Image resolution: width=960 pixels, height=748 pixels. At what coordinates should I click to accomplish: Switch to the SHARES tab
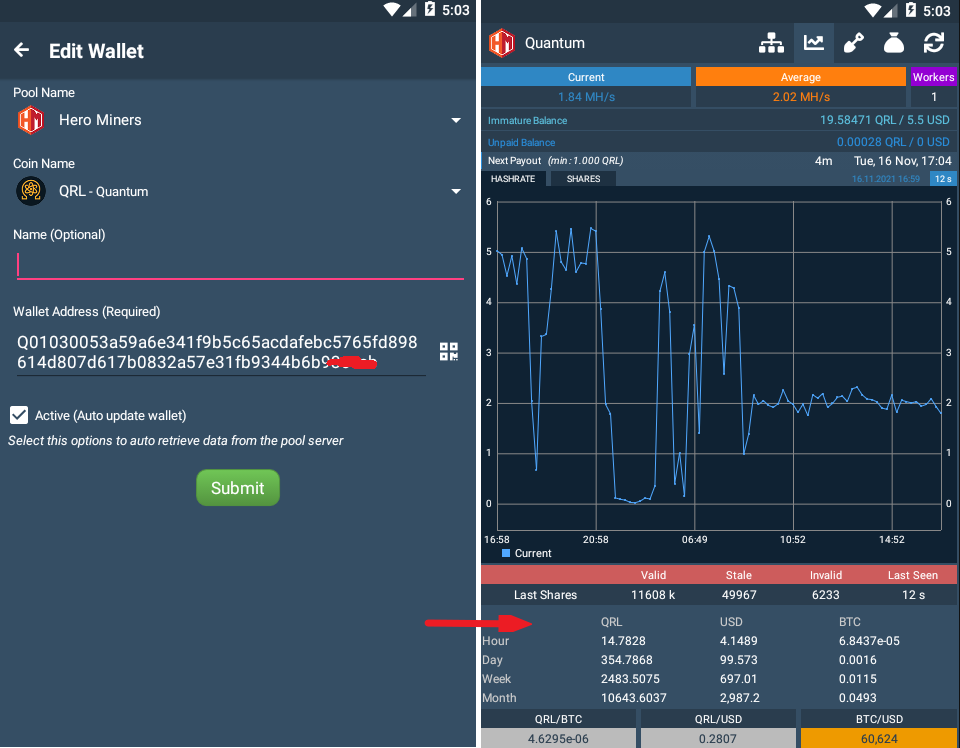coord(582,178)
